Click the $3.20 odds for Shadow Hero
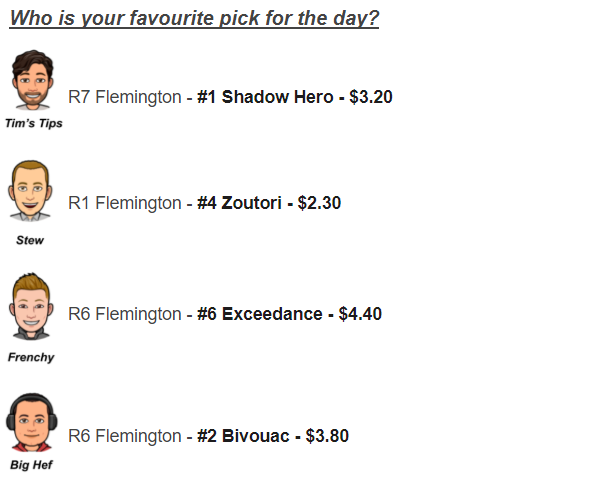This screenshot has width=600, height=483. coord(371,97)
